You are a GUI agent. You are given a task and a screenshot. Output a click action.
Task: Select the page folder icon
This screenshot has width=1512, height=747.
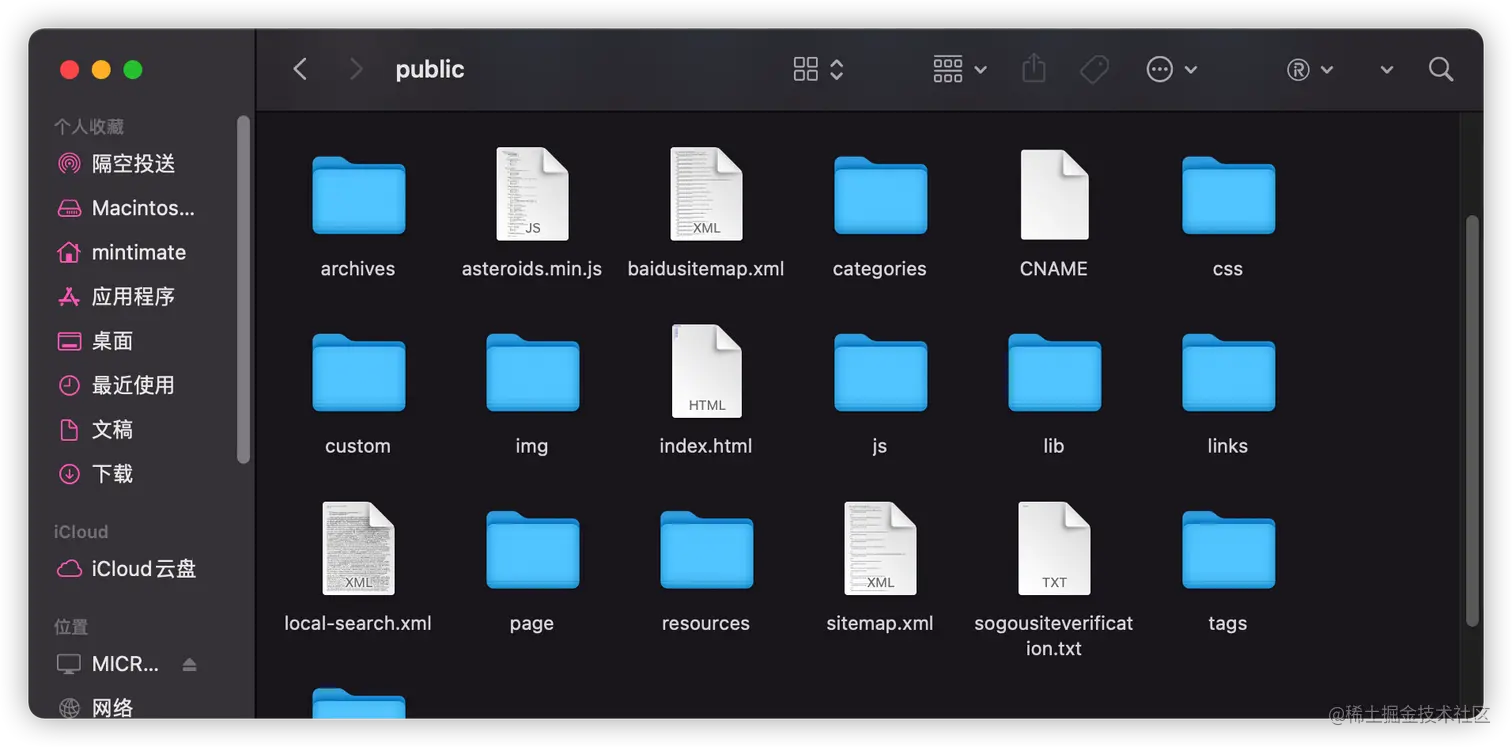(x=532, y=549)
